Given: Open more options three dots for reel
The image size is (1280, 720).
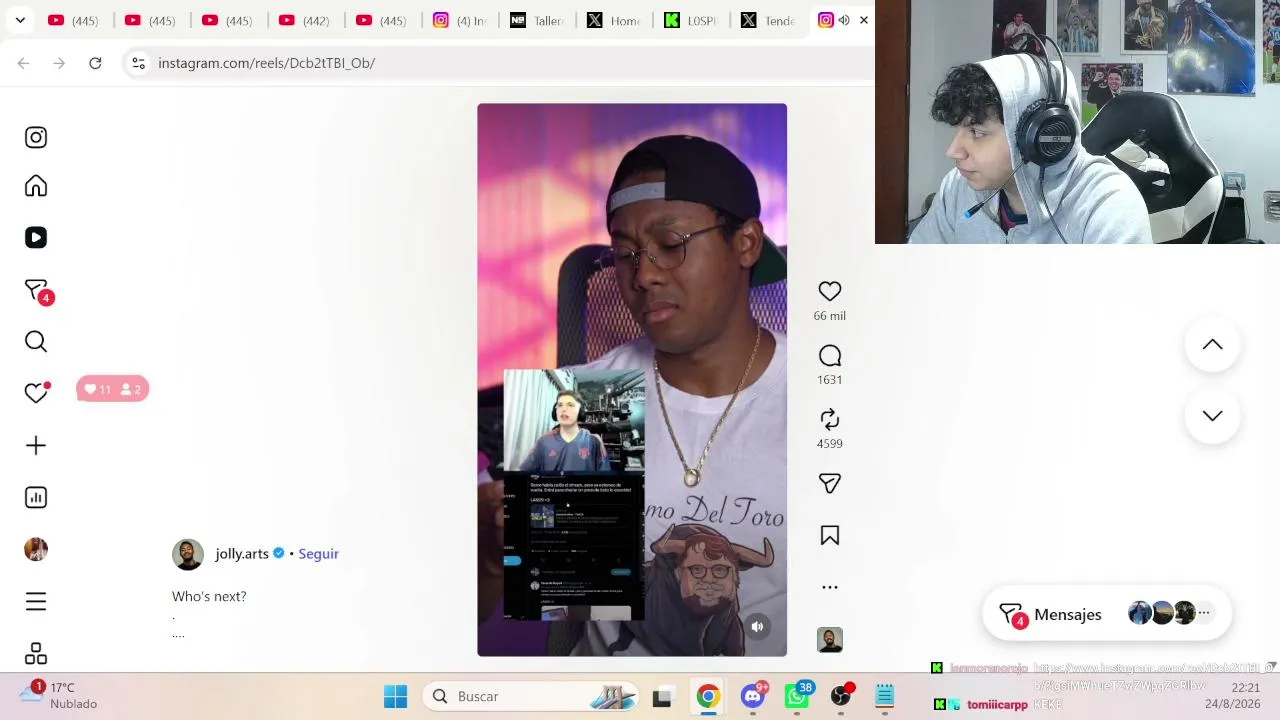Looking at the screenshot, I should pyautogui.click(x=830, y=588).
